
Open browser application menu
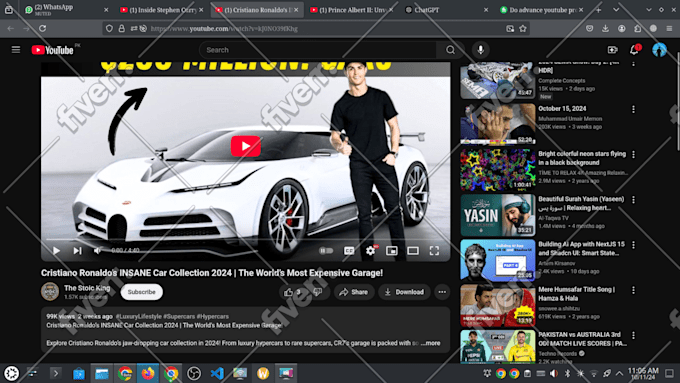coord(669,29)
